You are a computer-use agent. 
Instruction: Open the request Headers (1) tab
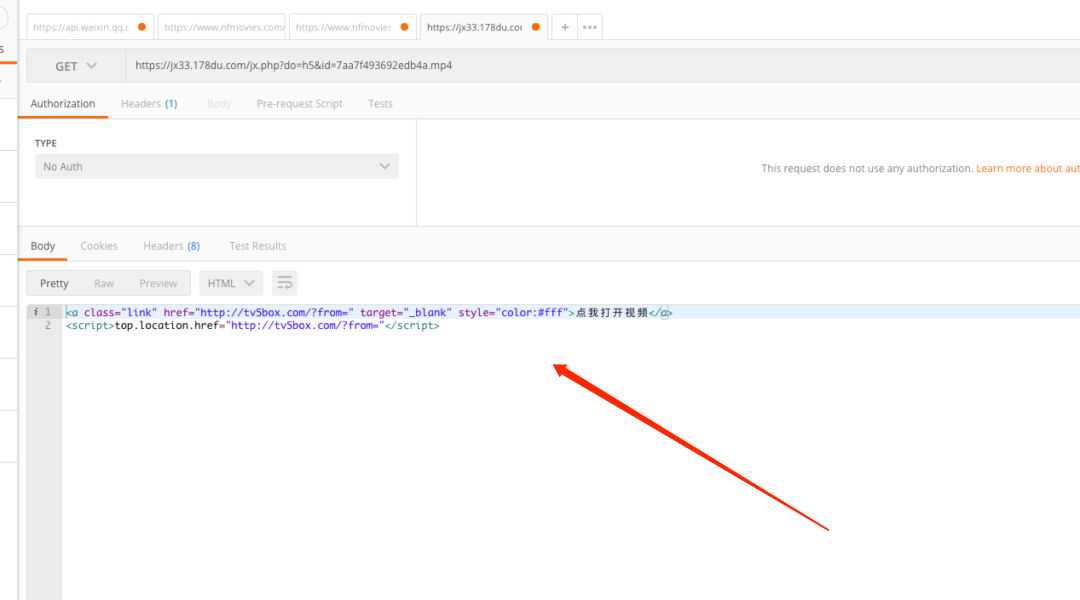coord(149,104)
